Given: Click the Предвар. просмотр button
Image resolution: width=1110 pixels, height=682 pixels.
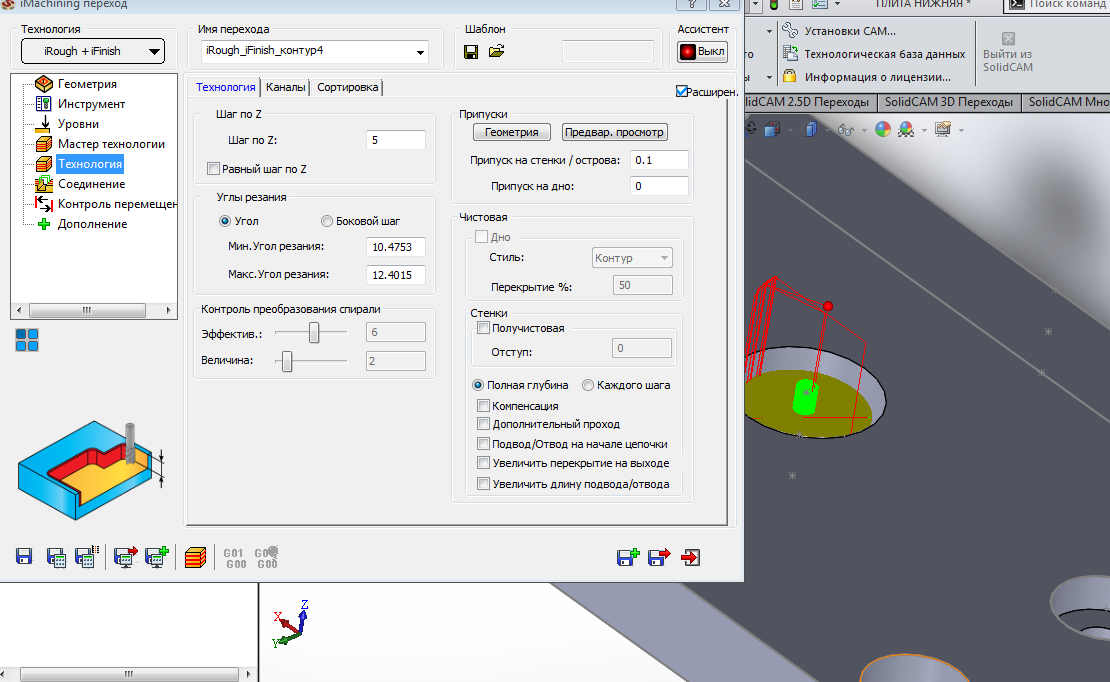Looking at the screenshot, I should pyautogui.click(x=614, y=132).
